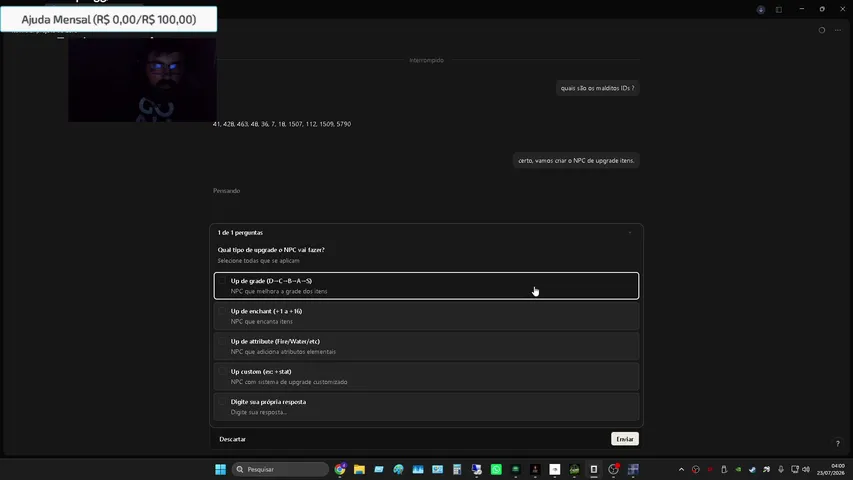Click the "Interrompido" divider label
The height and width of the screenshot is (480, 853).
pos(426,60)
